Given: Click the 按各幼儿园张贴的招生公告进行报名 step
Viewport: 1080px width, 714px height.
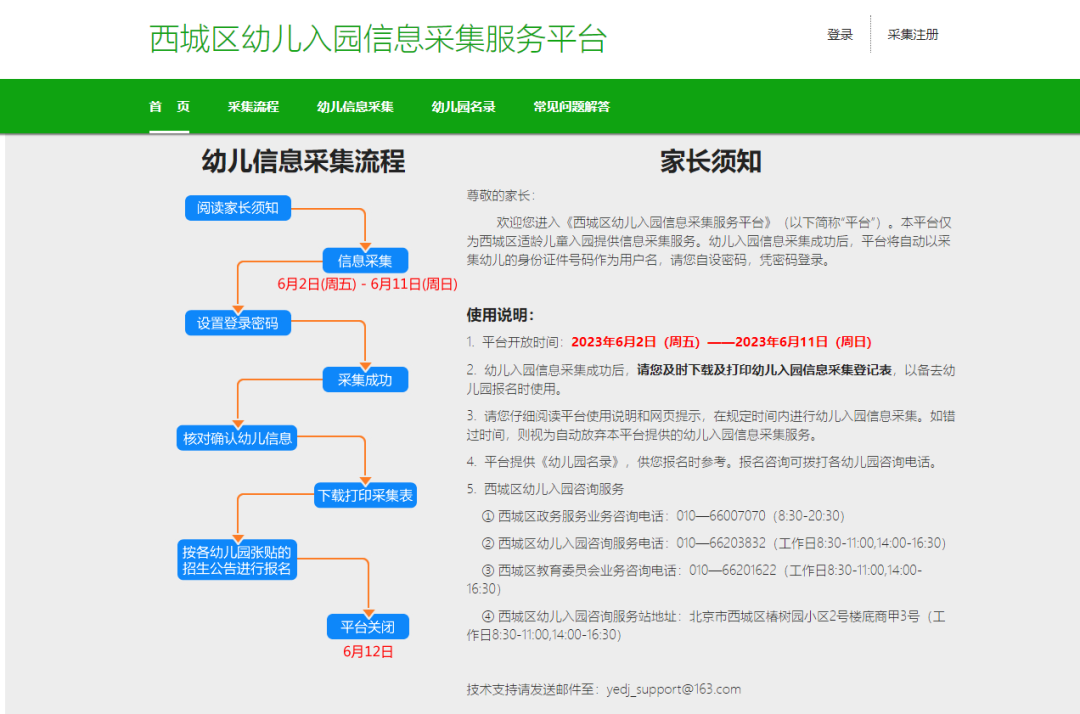Looking at the screenshot, I should (237, 560).
